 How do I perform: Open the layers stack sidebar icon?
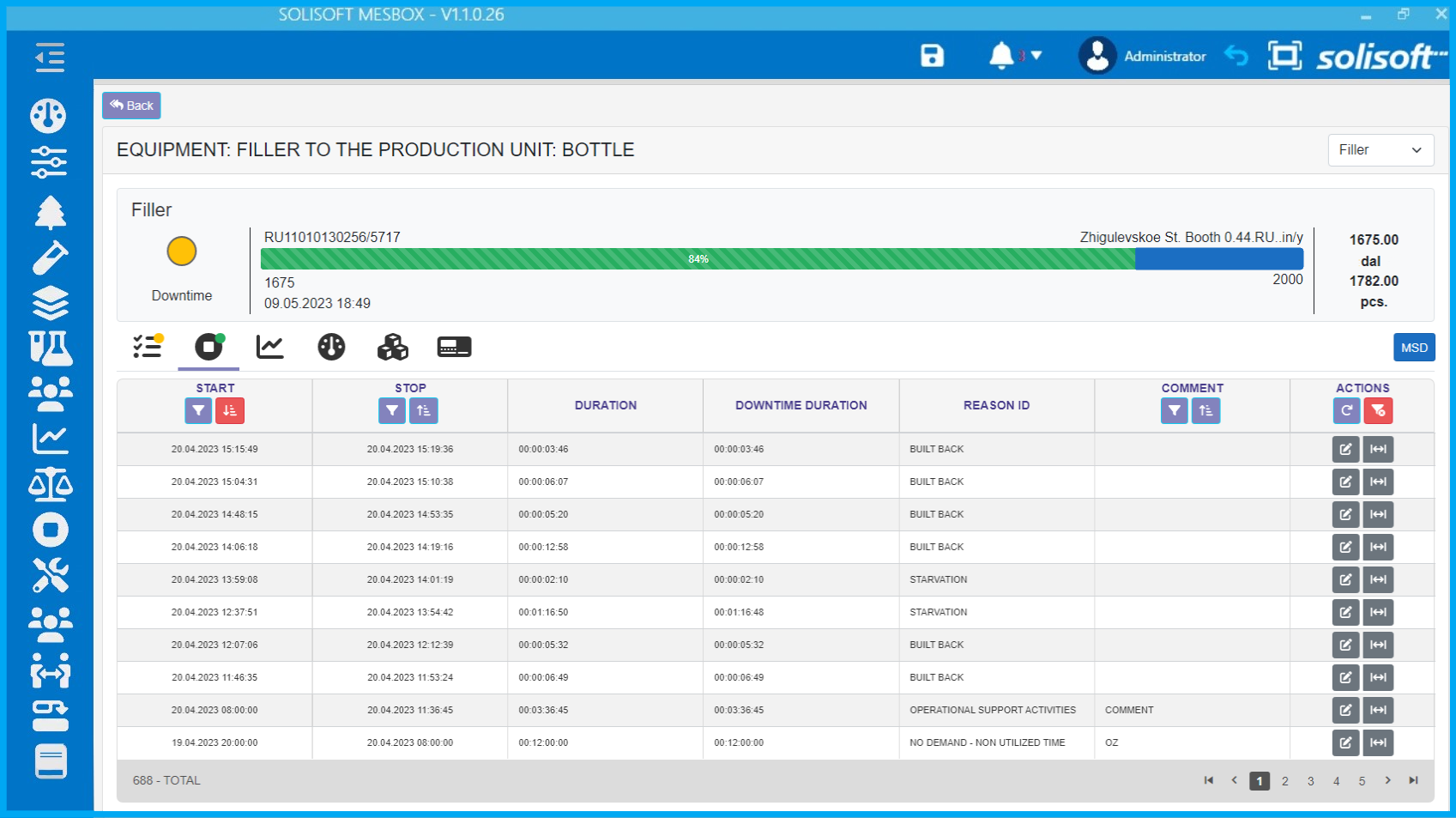coord(50,303)
